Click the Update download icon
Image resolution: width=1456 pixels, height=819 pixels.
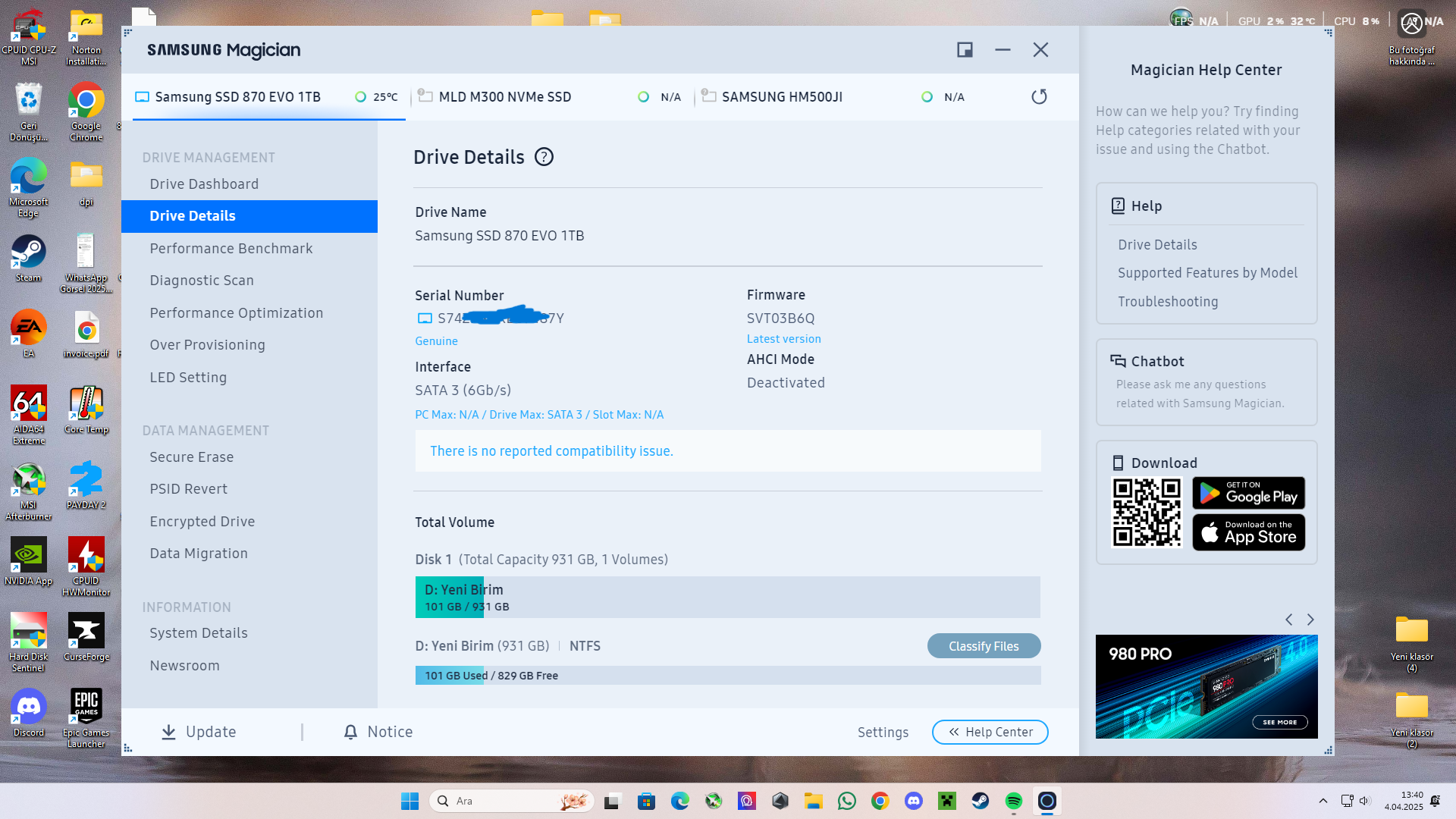(168, 732)
